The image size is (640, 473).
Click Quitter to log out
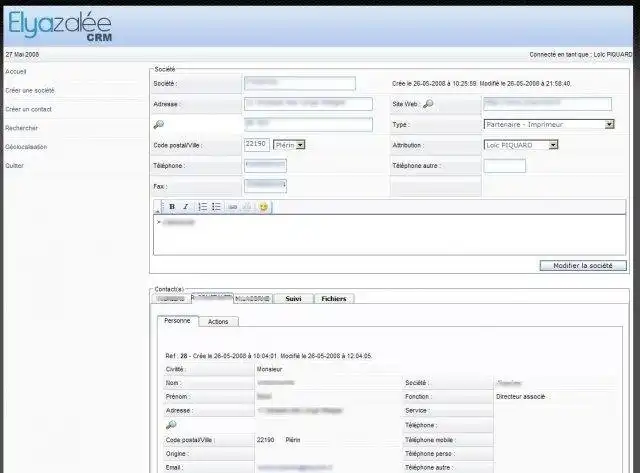(14, 165)
